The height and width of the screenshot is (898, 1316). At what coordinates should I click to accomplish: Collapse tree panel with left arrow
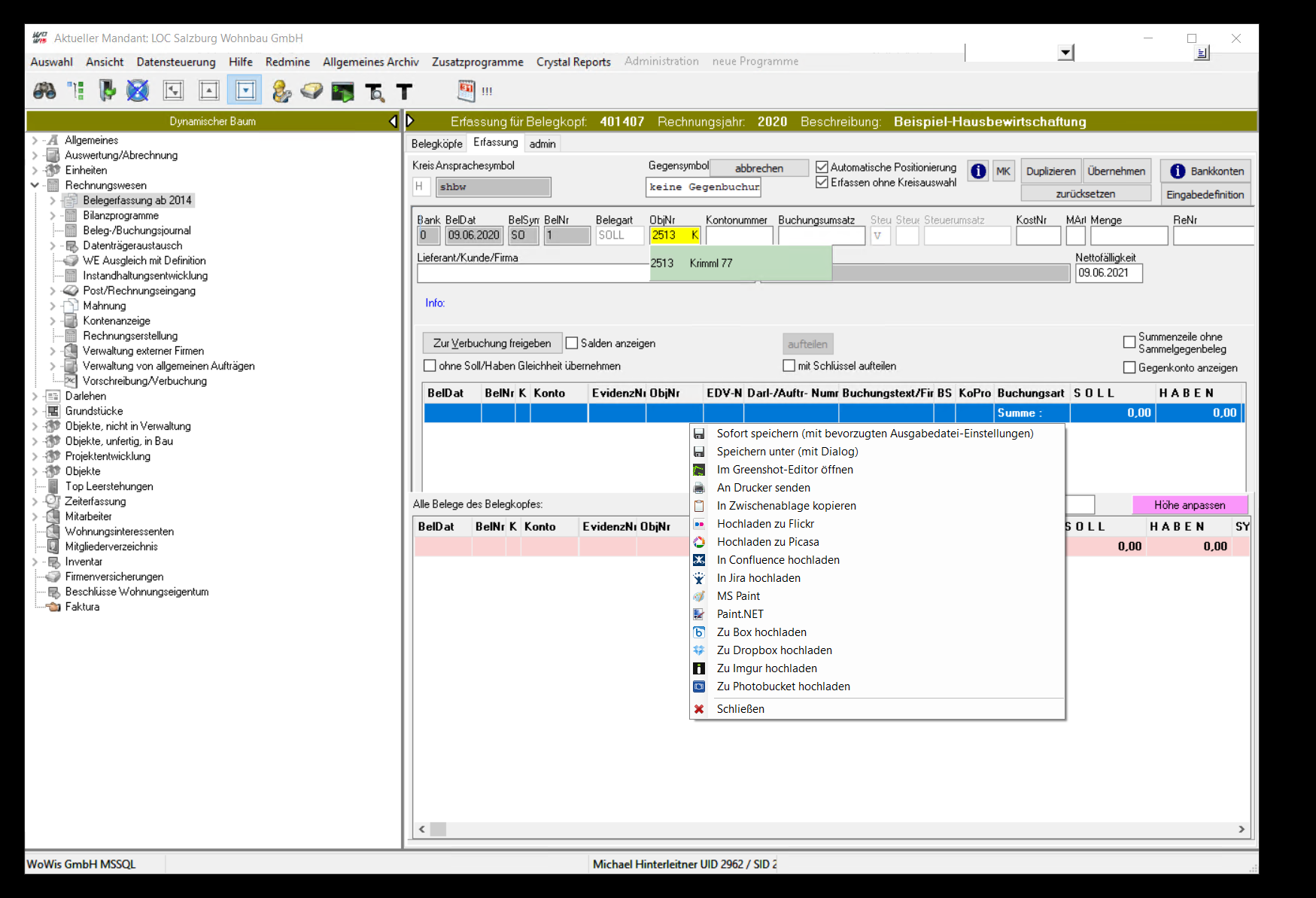(393, 121)
